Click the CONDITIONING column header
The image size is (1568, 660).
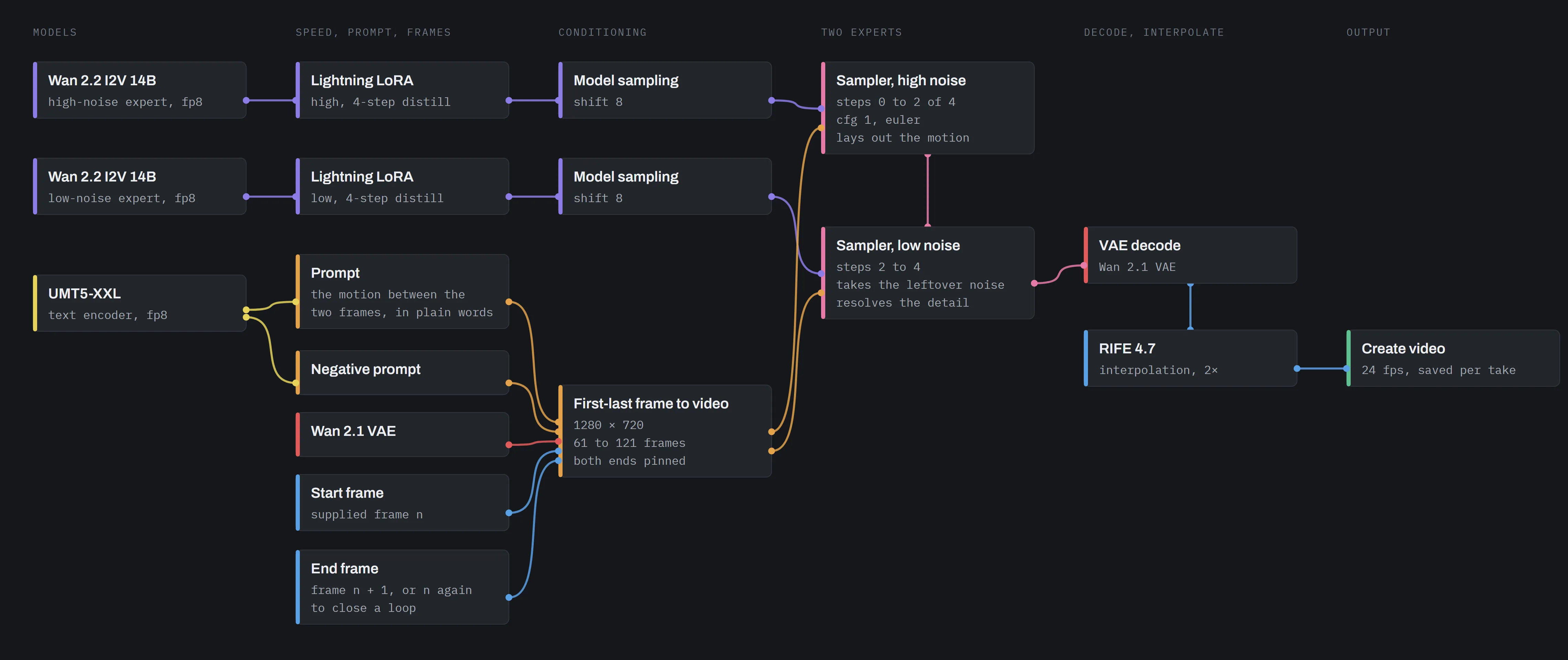click(x=602, y=32)
